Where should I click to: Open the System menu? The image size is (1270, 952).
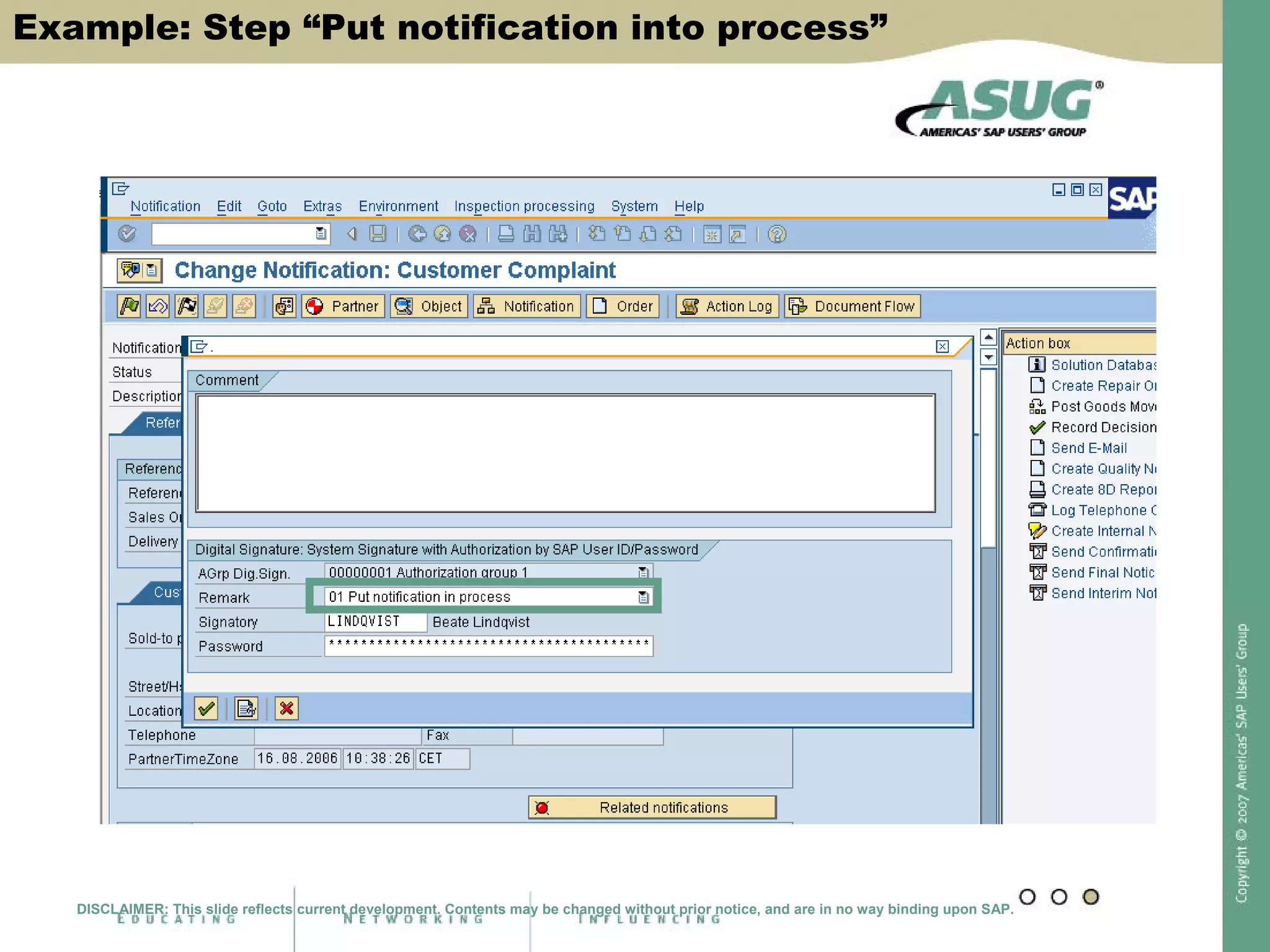[x=634, y=206]
